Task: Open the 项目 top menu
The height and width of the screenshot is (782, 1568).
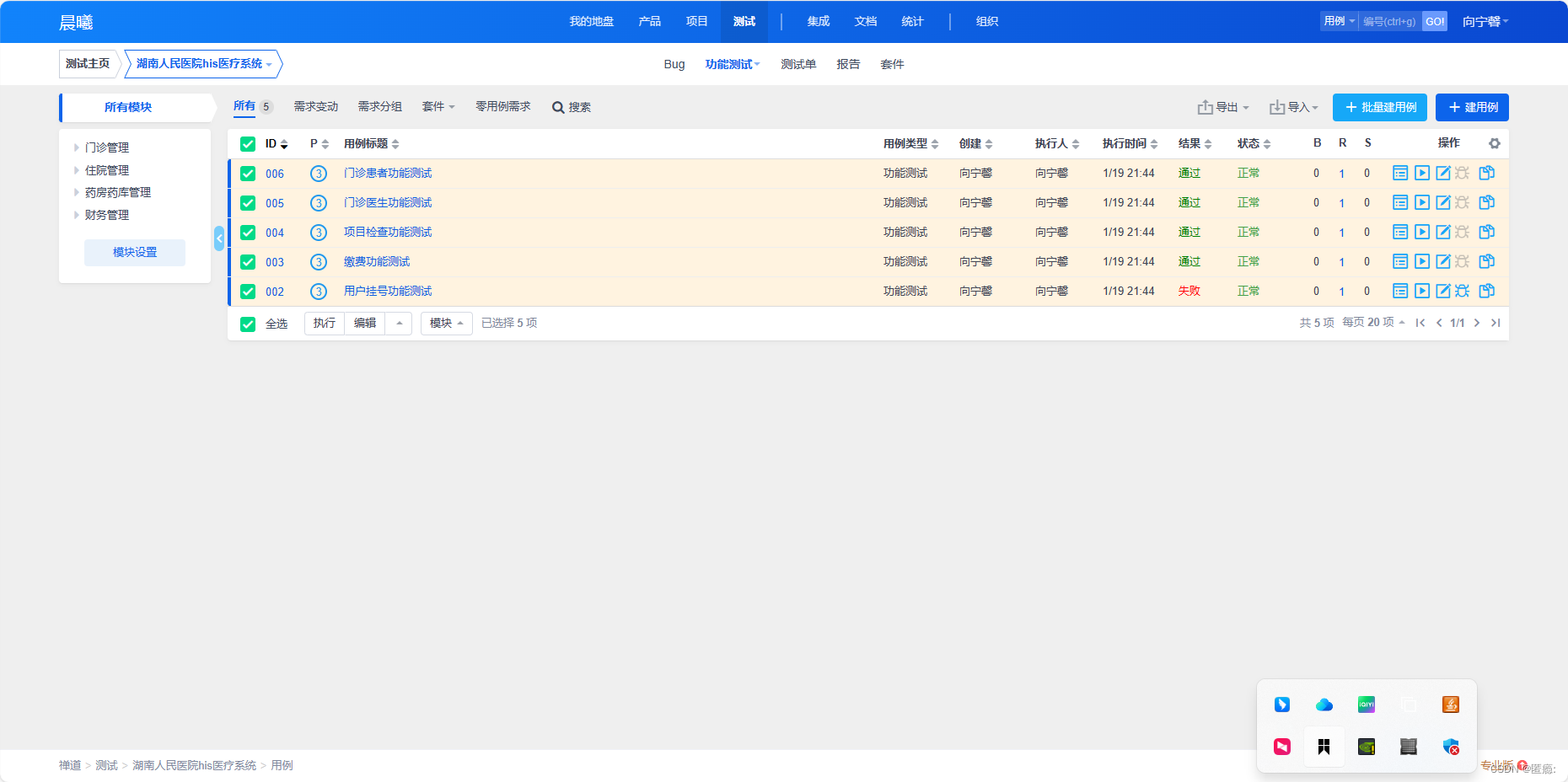Action: [x=697, y=21]
